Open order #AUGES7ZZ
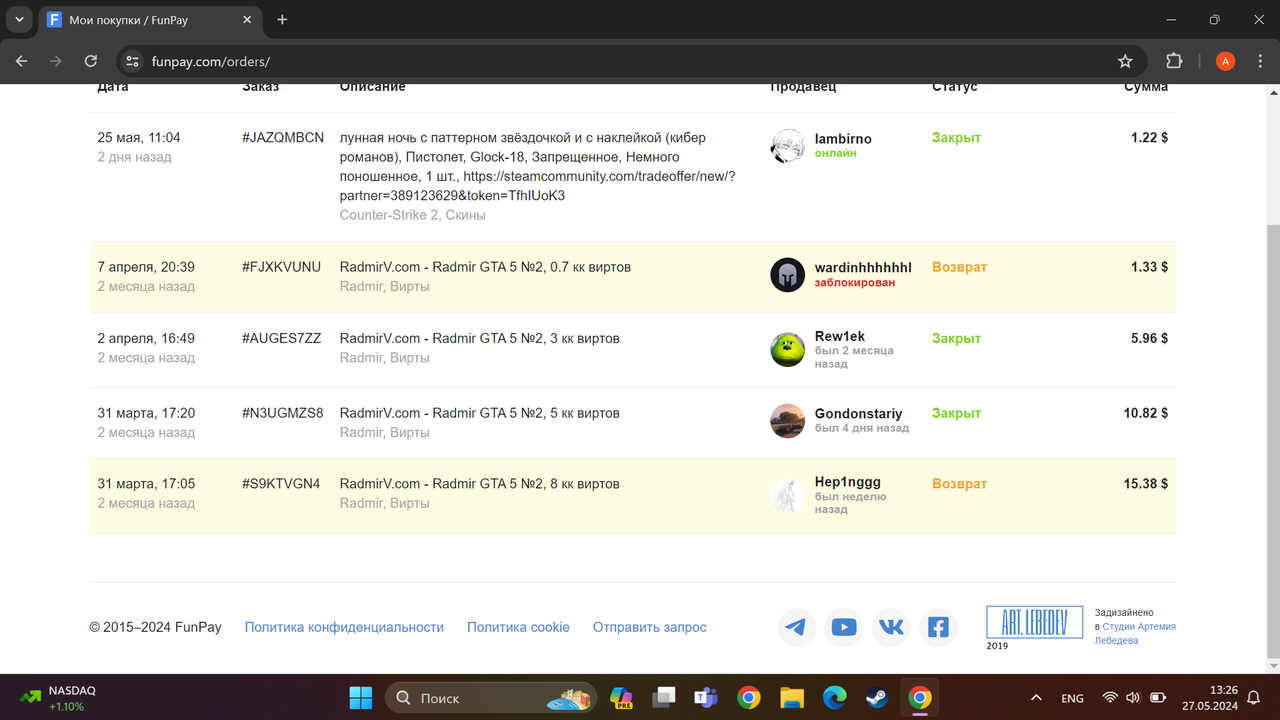 (281, 338)
